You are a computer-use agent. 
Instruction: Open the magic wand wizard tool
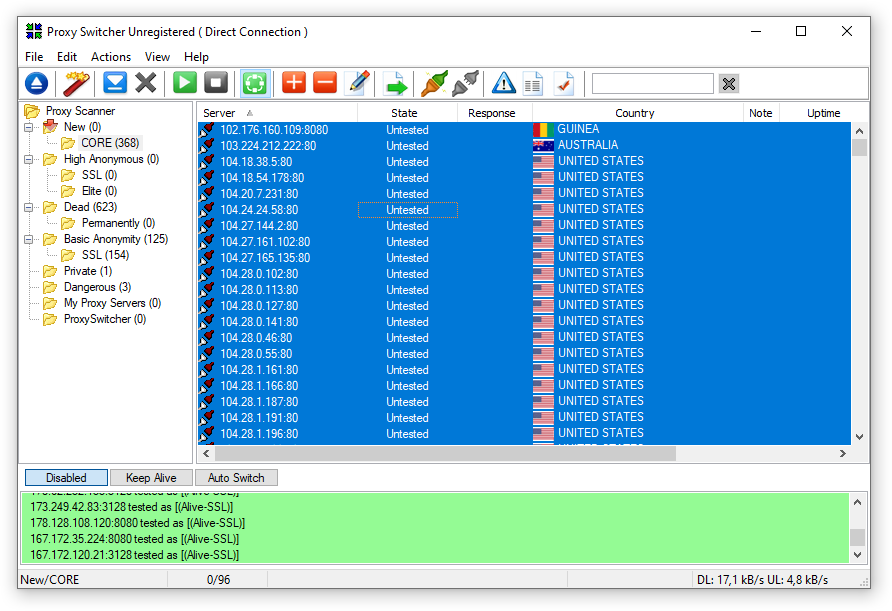(77, 83)
